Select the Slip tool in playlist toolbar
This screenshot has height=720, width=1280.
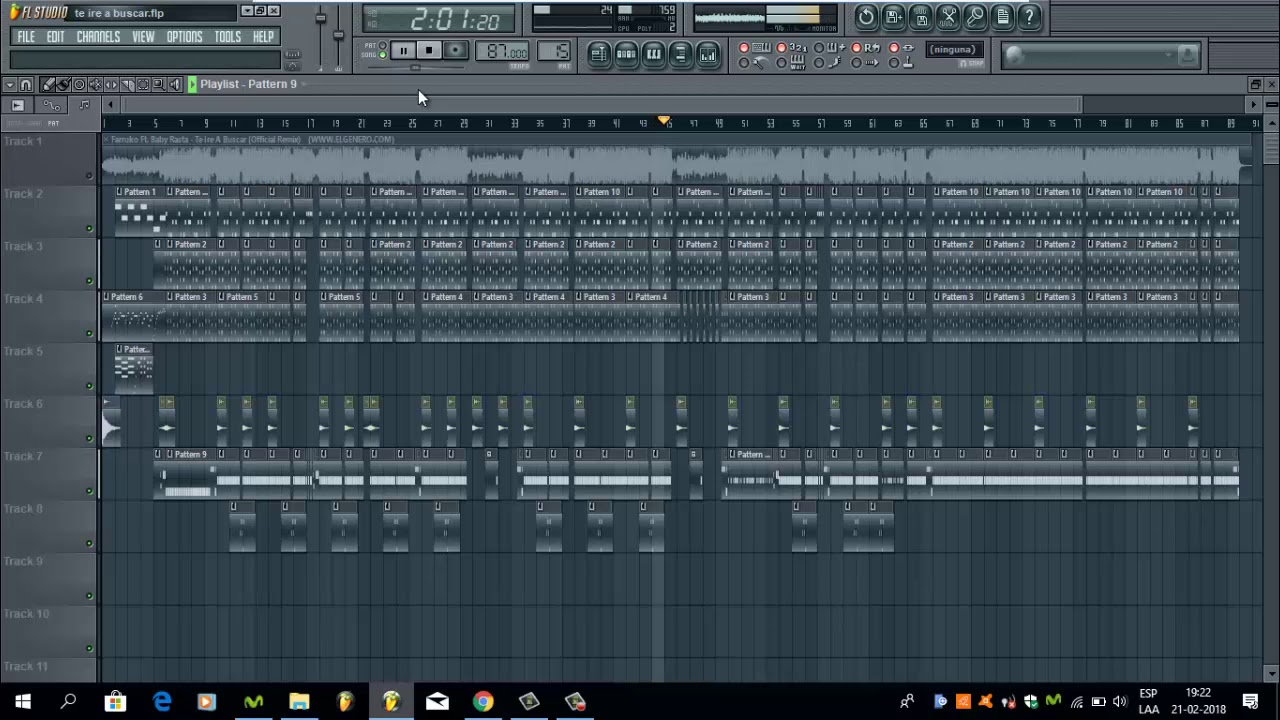(111, 85)
